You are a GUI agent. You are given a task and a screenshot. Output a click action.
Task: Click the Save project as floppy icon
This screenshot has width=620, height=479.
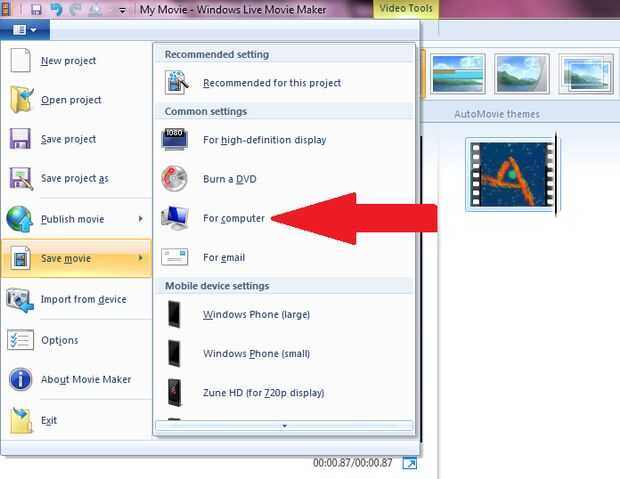coord(21,178)
